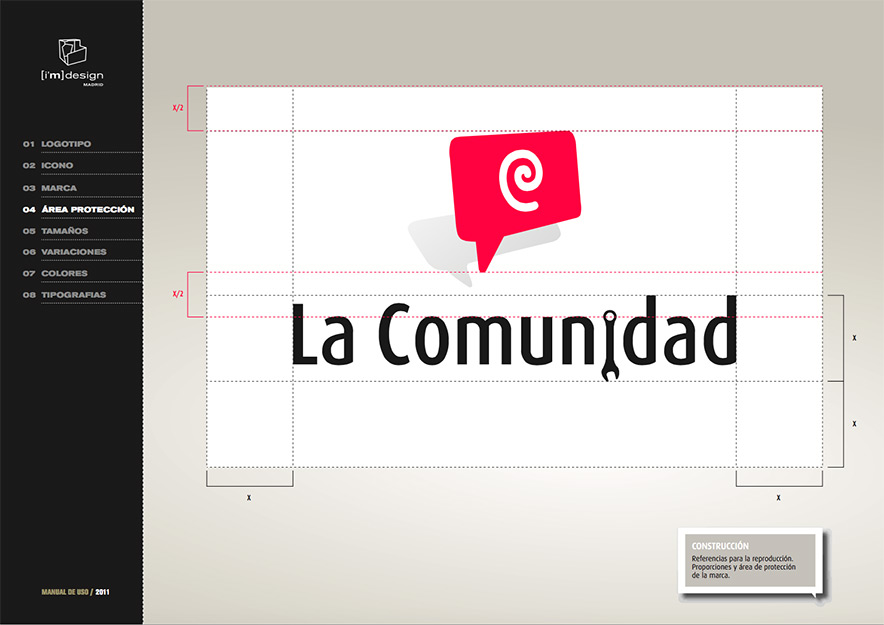Click the [i'm]design box logo icon
Screen dimensions: 884x625
click(x=71, y=52)
